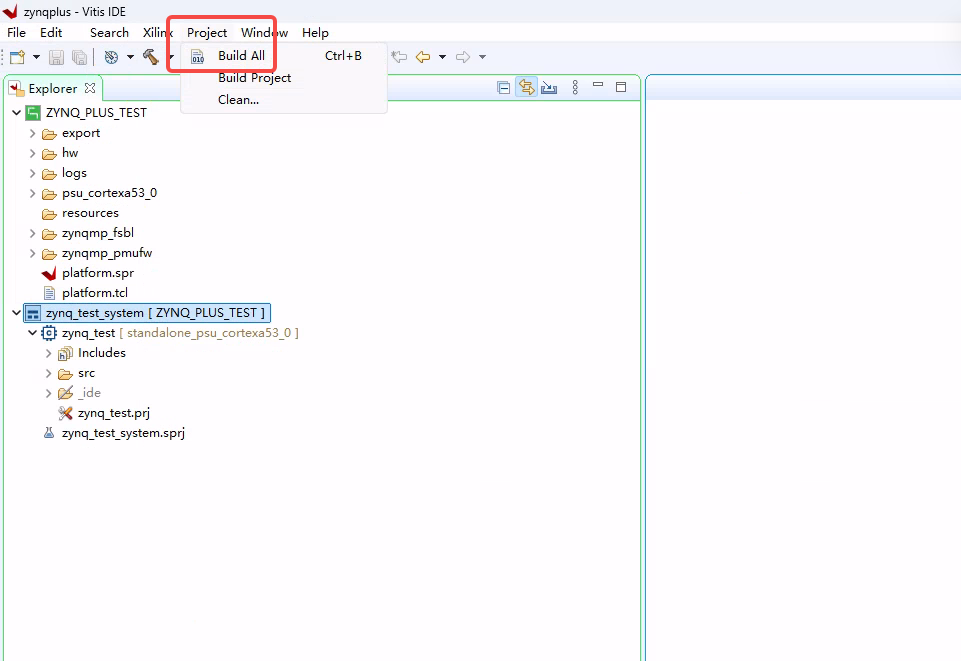The image size is (961, 661).
Task: Expand the src folder
Action: [x=48, y=373]
